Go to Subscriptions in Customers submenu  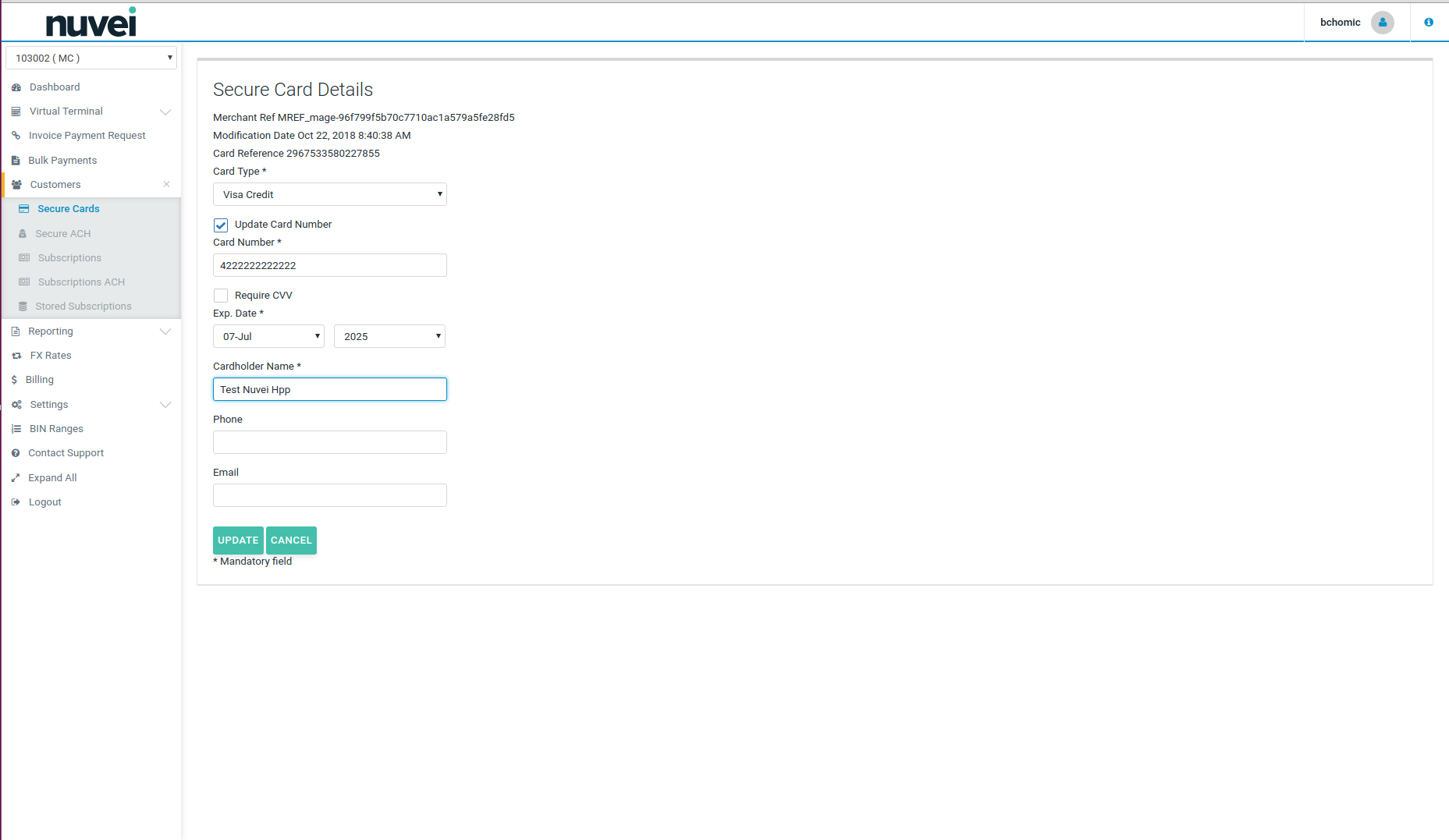(69, 258)
